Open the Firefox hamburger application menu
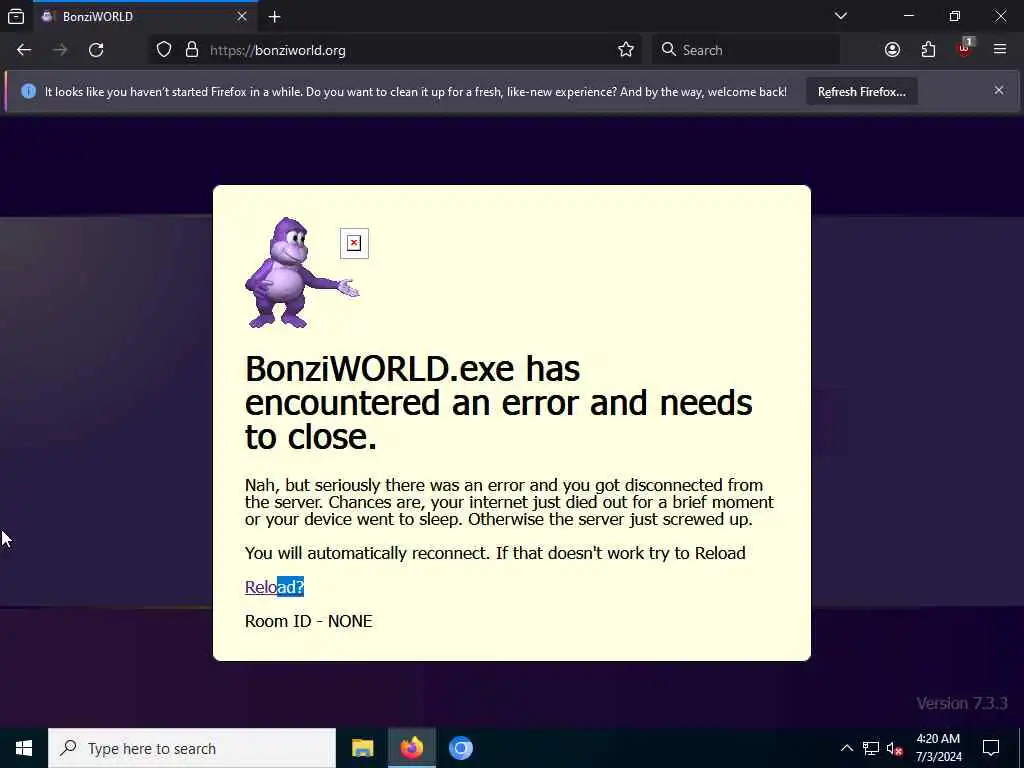The width and height of the screenshot is (1024, 768). tap(999, 49)
